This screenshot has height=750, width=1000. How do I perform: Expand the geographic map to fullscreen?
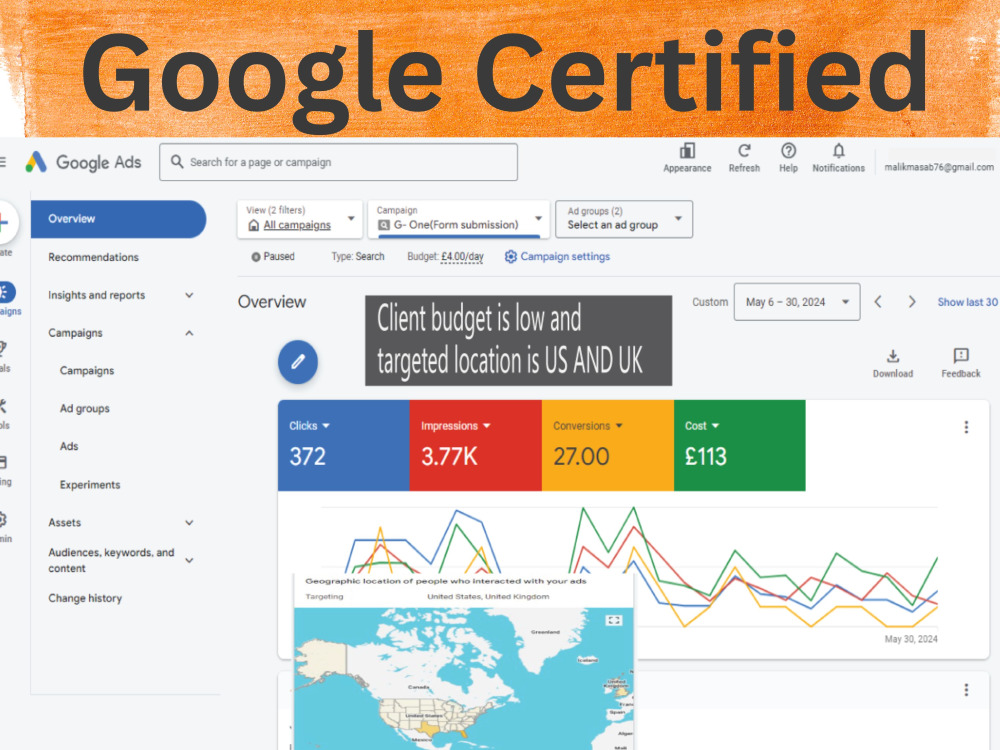click(x=614, y=620)
